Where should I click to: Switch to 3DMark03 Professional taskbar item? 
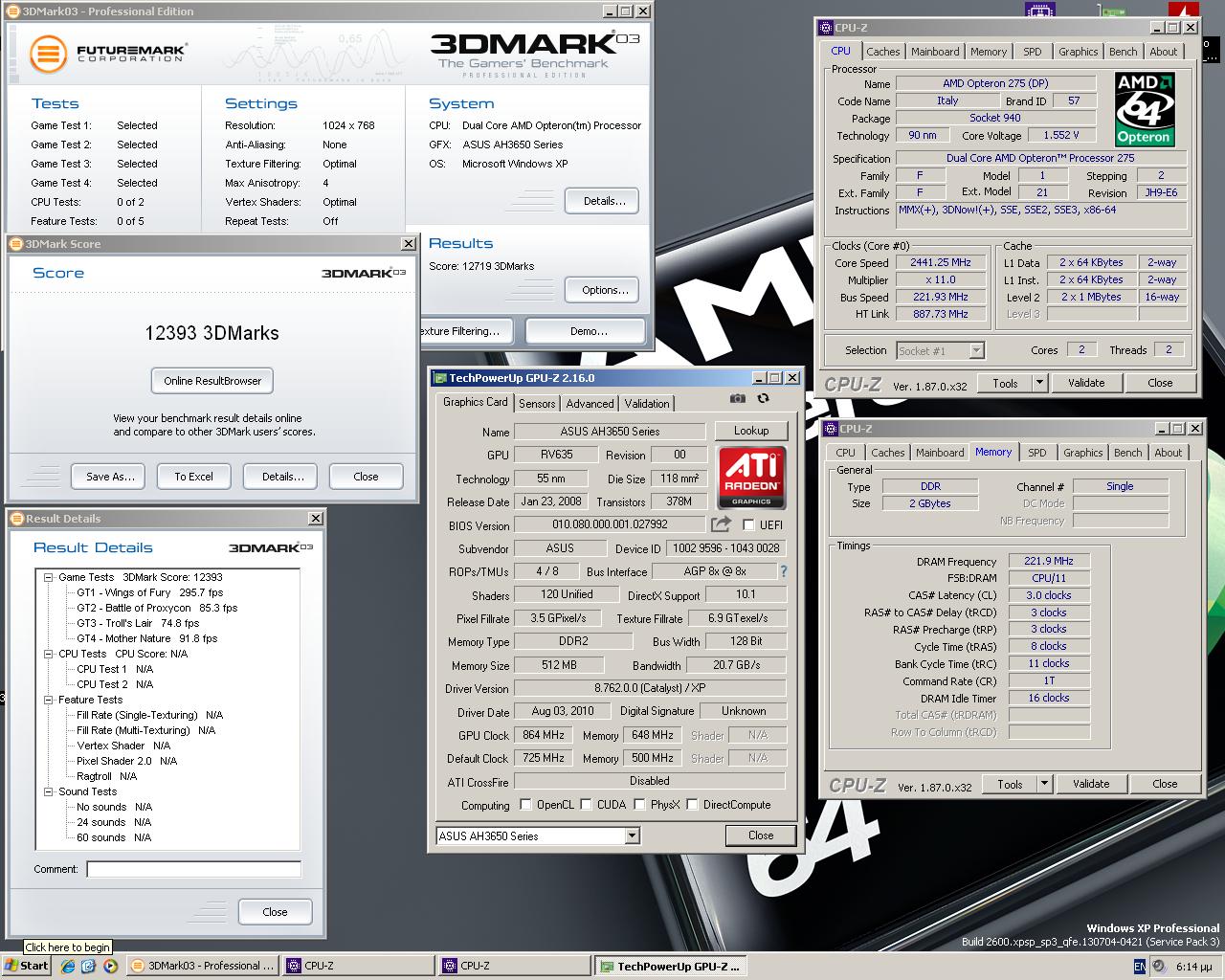[203, 966]
